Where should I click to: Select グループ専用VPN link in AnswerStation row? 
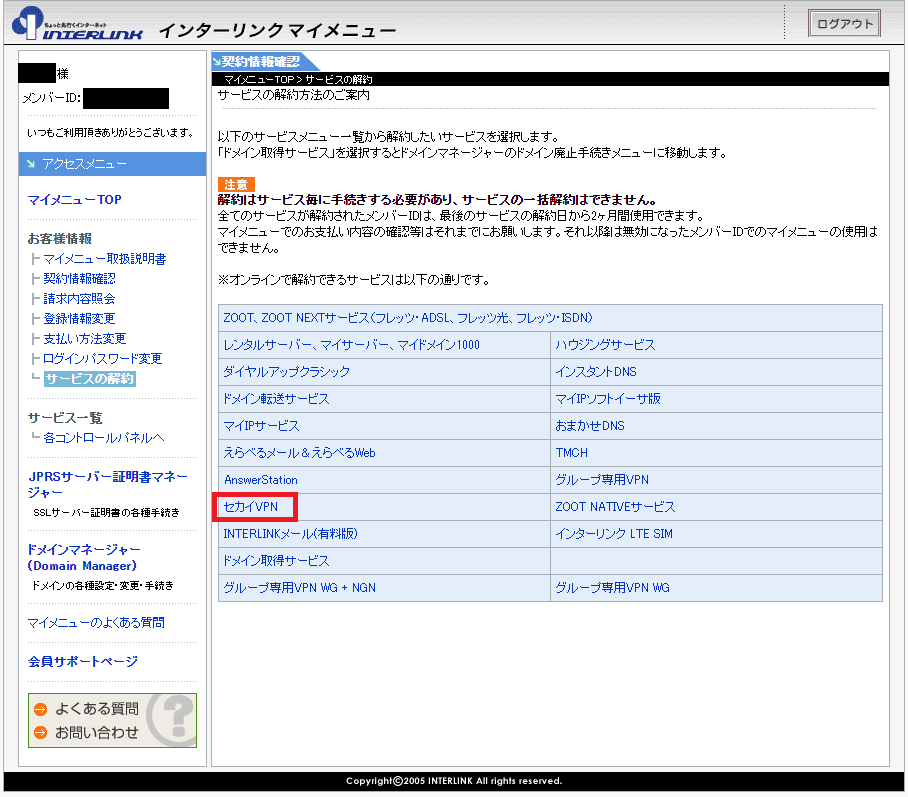click(x=602, y=480)
